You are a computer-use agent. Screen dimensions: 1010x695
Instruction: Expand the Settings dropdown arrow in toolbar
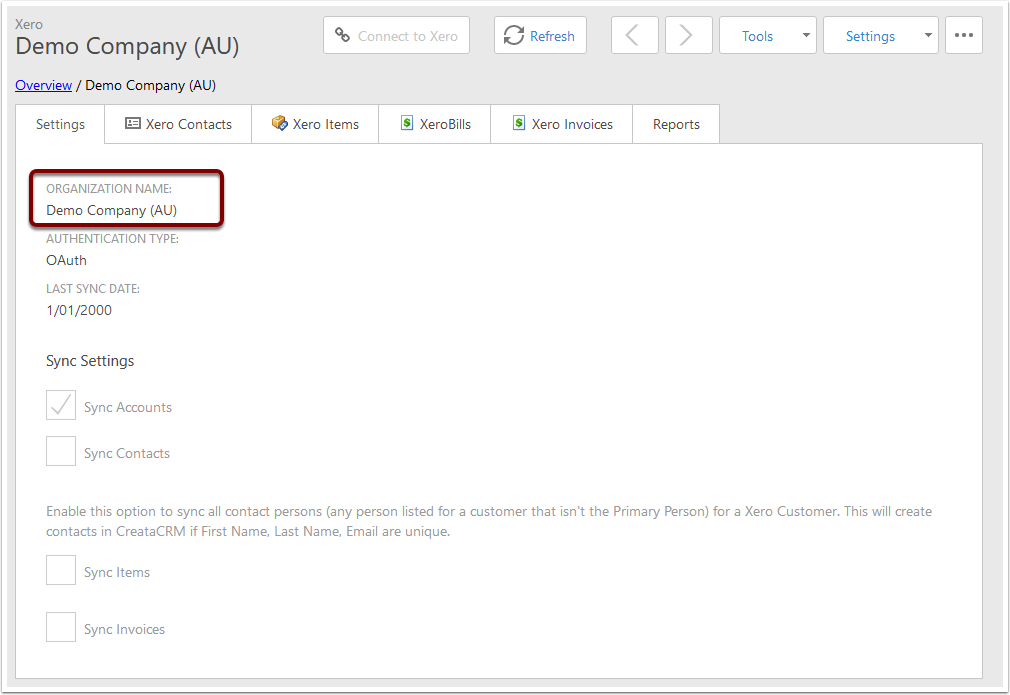click(928, 35)
